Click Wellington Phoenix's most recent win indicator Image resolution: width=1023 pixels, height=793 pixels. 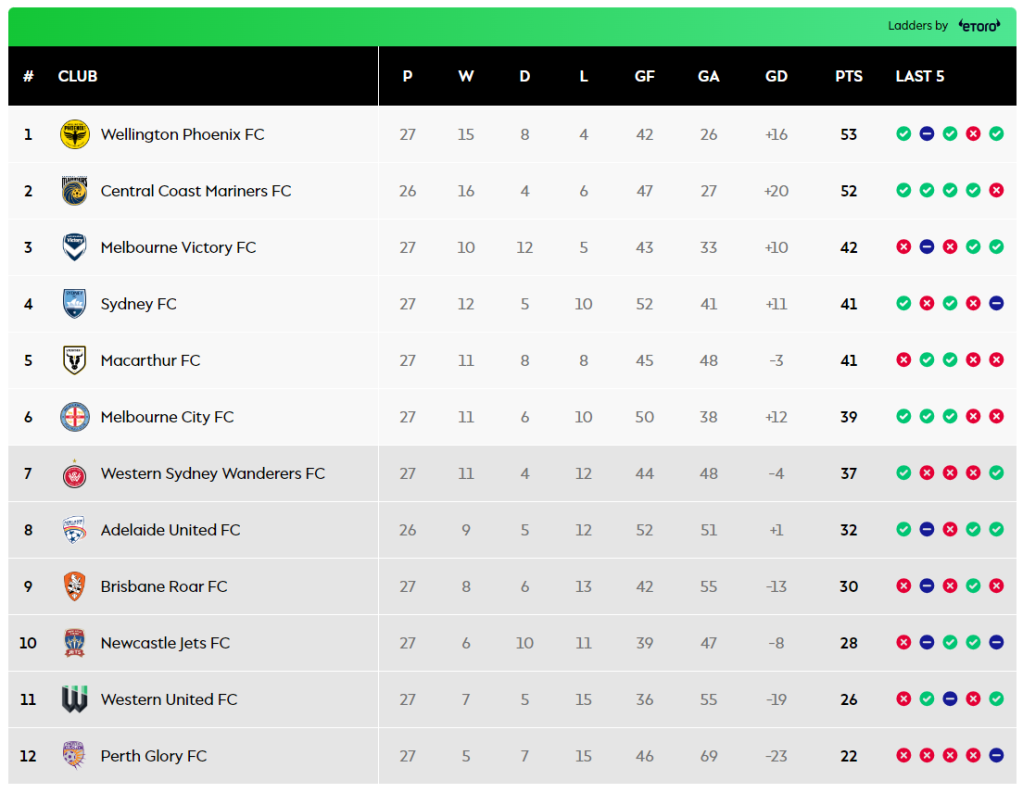click(x=996, y=134)
